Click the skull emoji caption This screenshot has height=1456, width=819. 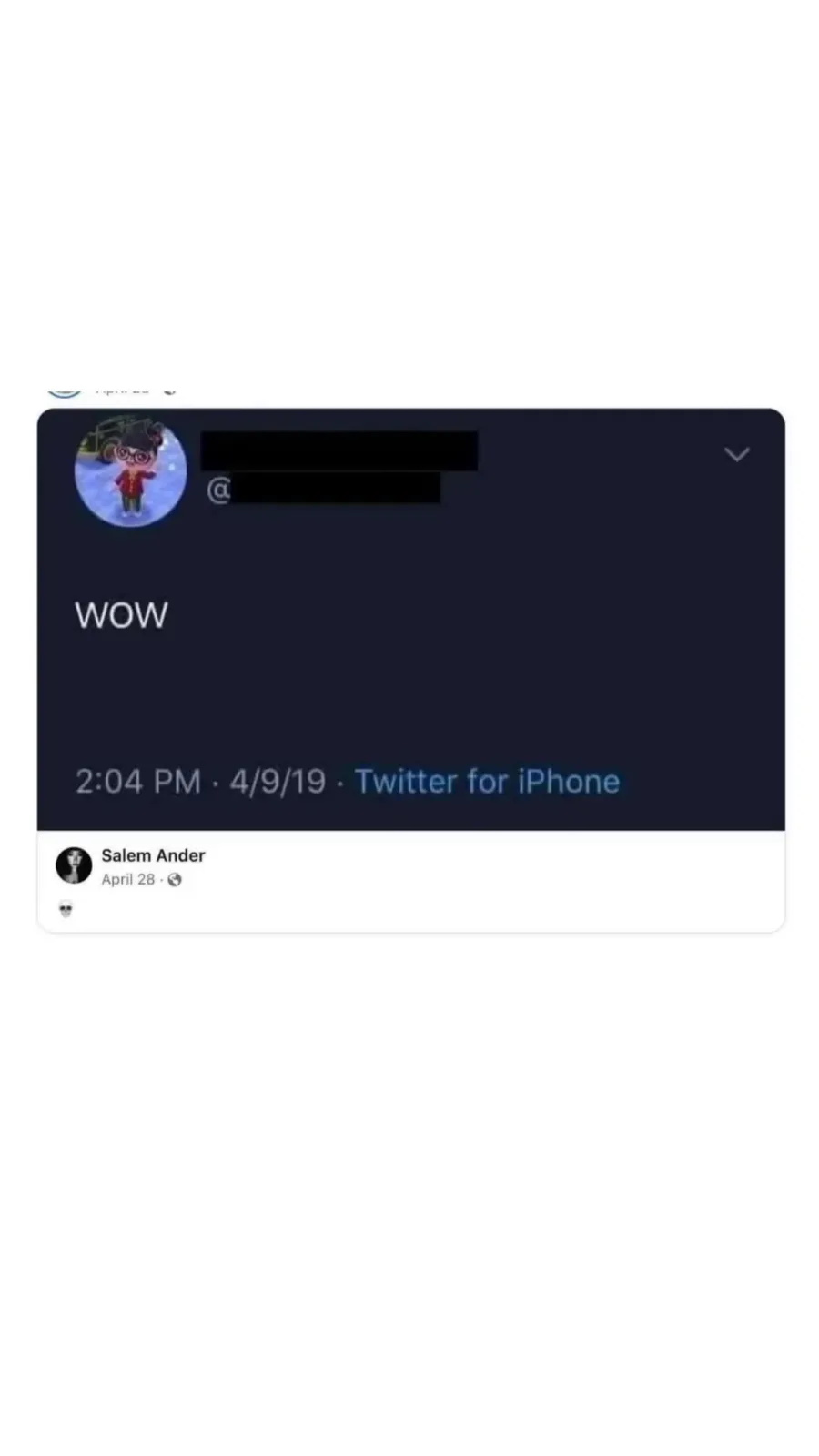pos(66,908)
